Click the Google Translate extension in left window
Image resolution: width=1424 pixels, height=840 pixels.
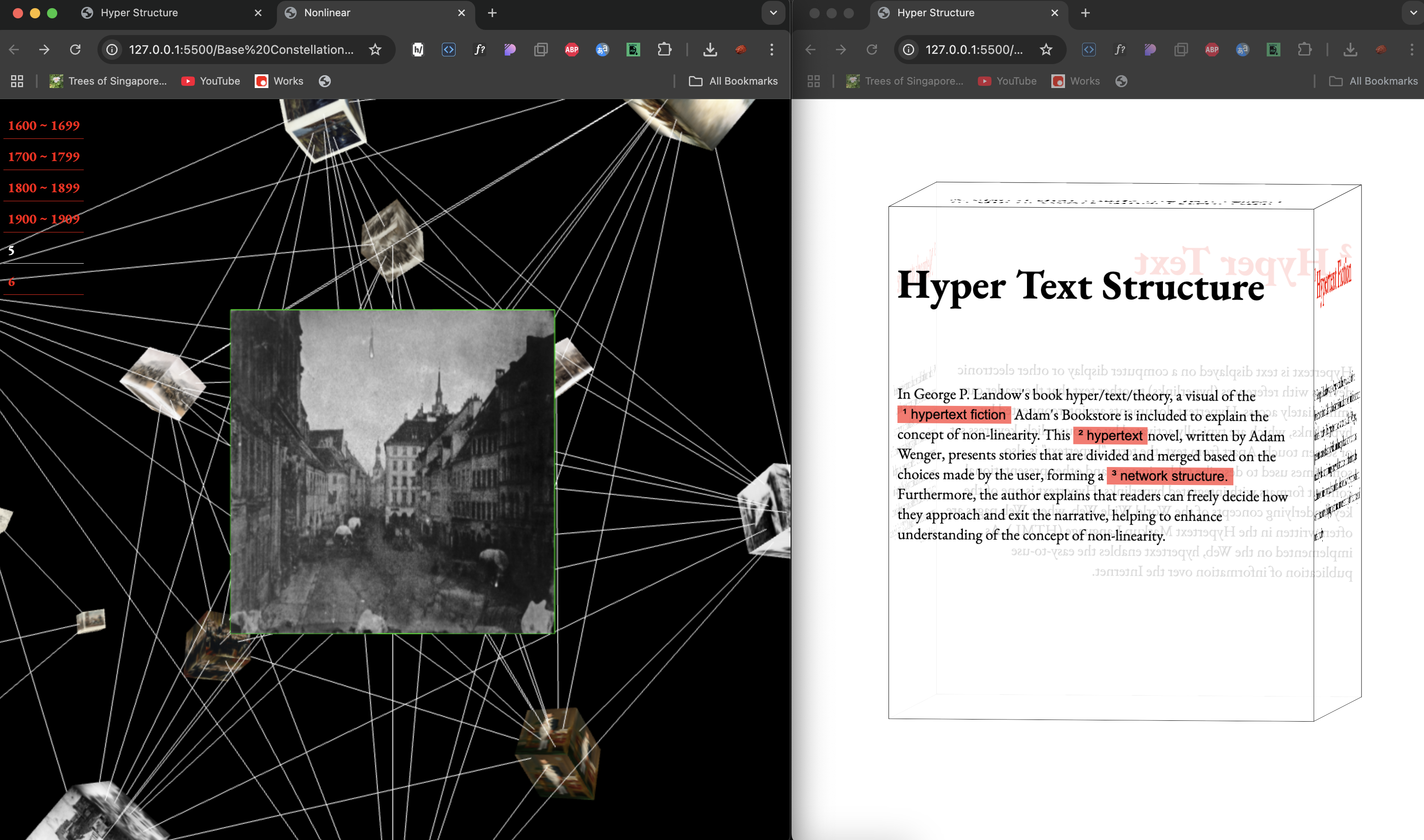(x=602, y=50)
